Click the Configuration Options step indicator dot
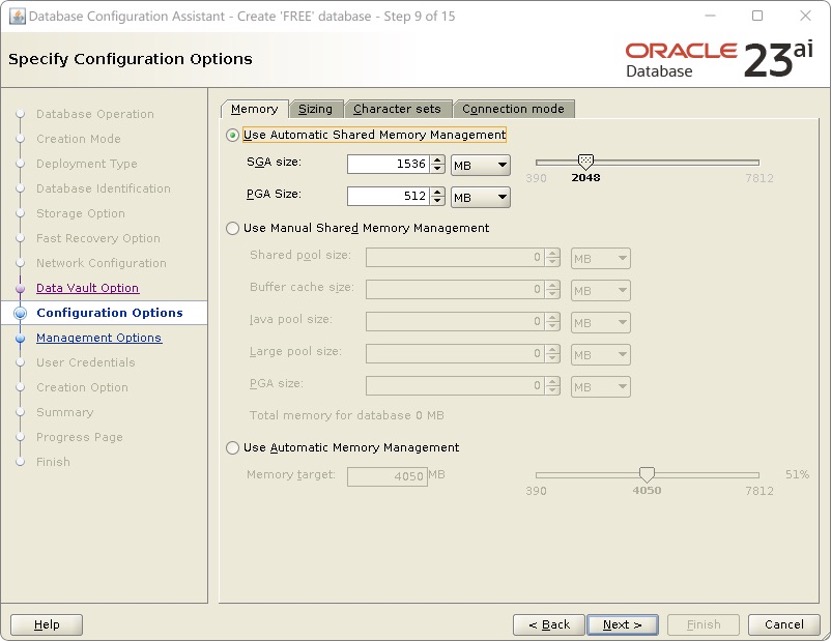Image resolution: width=832 pixels, height=642 pixels. (22, 313)
